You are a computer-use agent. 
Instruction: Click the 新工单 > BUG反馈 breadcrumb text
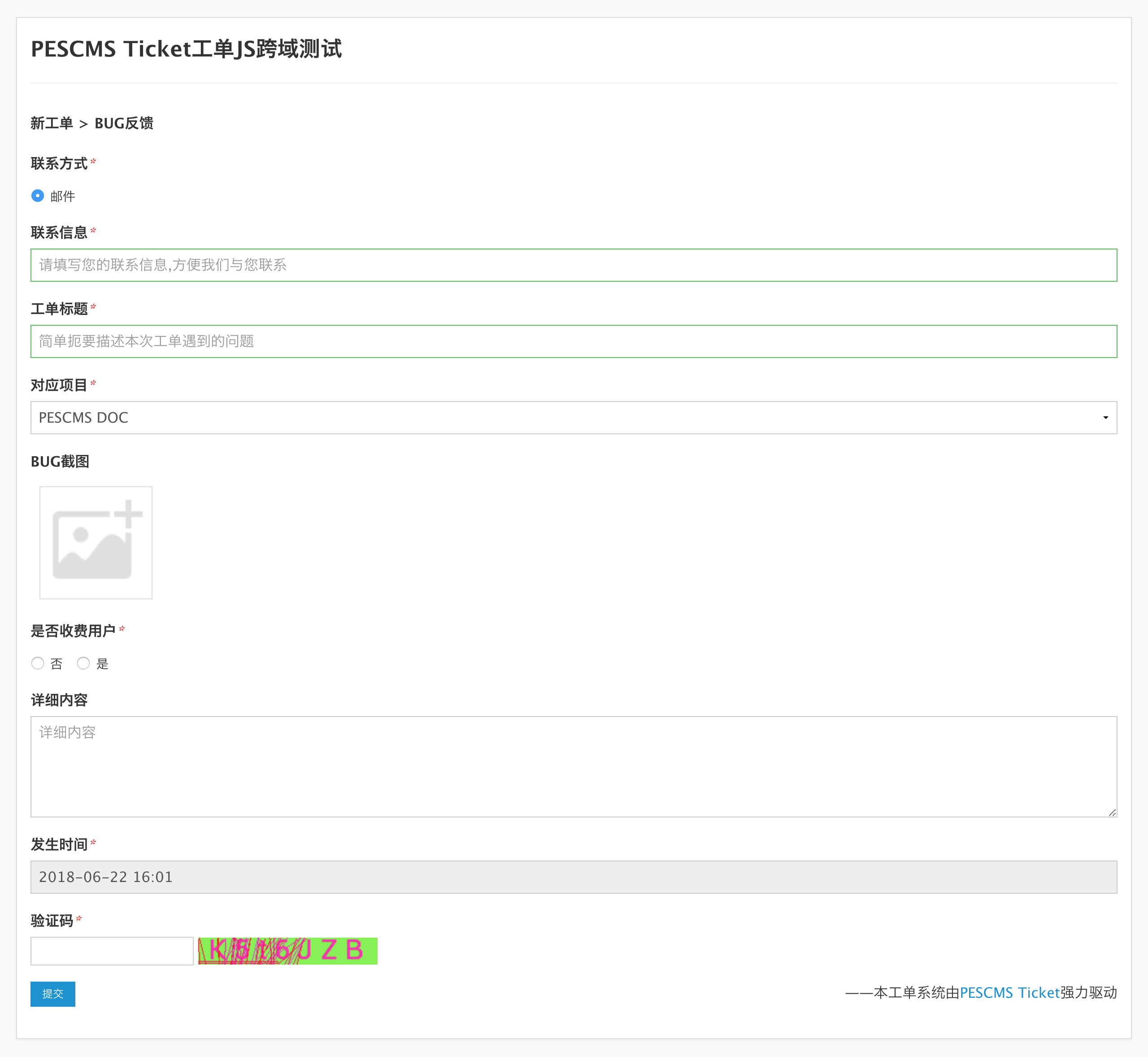point(92,123)
